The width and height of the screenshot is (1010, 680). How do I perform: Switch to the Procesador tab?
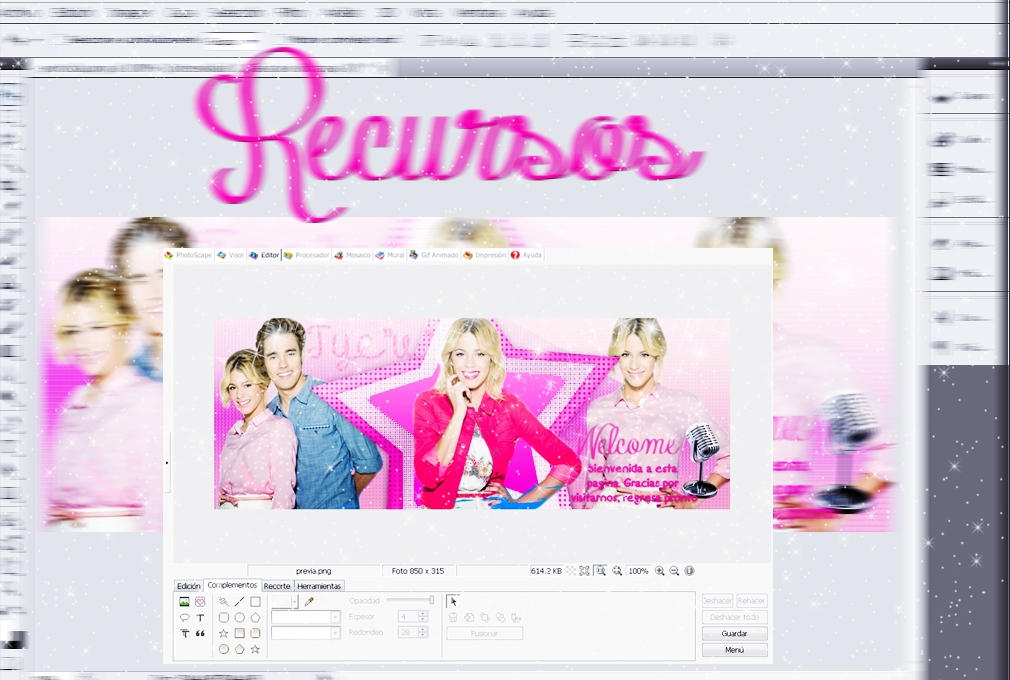tap(307, 255)
